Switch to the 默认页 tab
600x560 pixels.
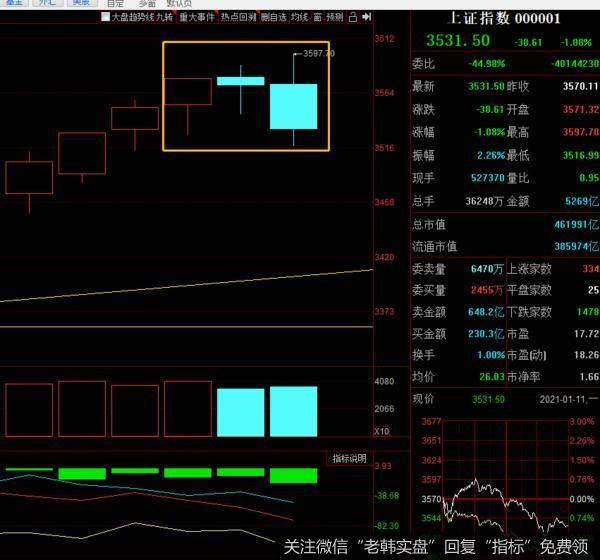coord(179,4)
